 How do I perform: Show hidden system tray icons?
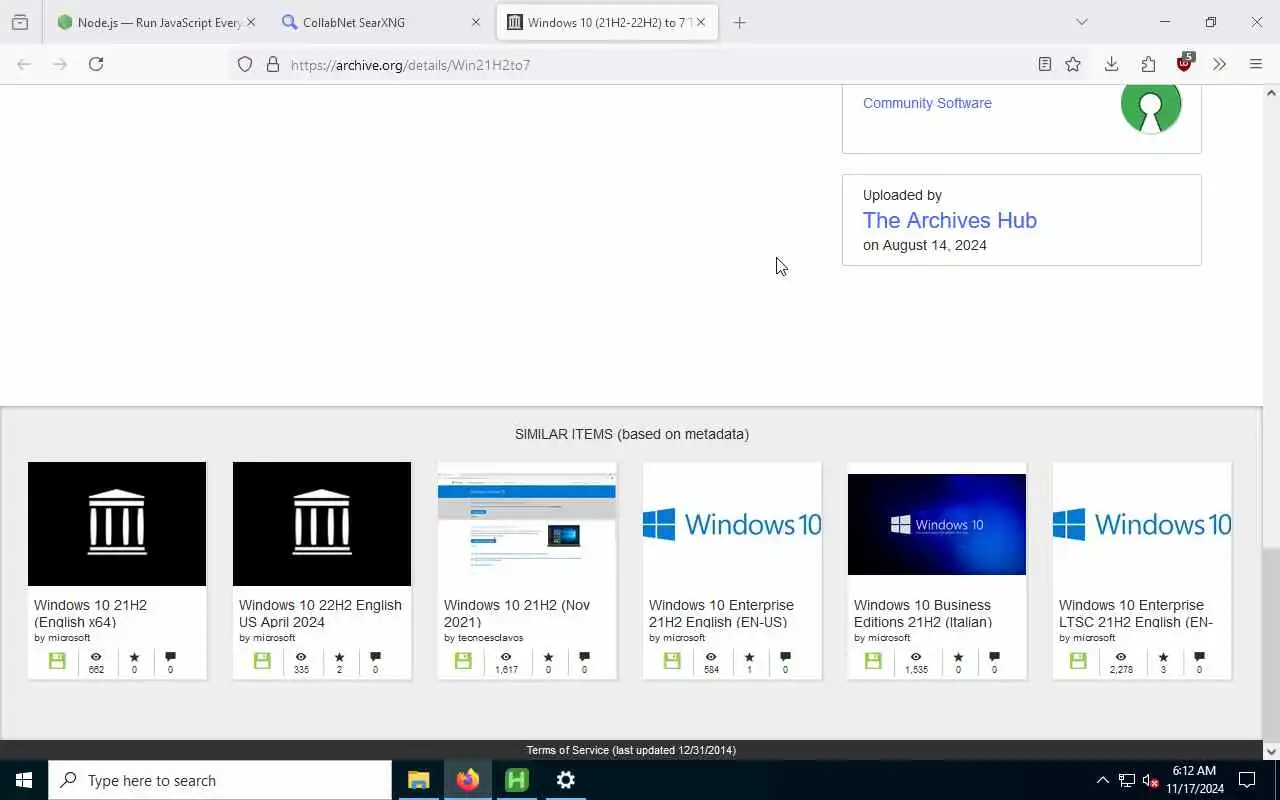point(1102,780)
